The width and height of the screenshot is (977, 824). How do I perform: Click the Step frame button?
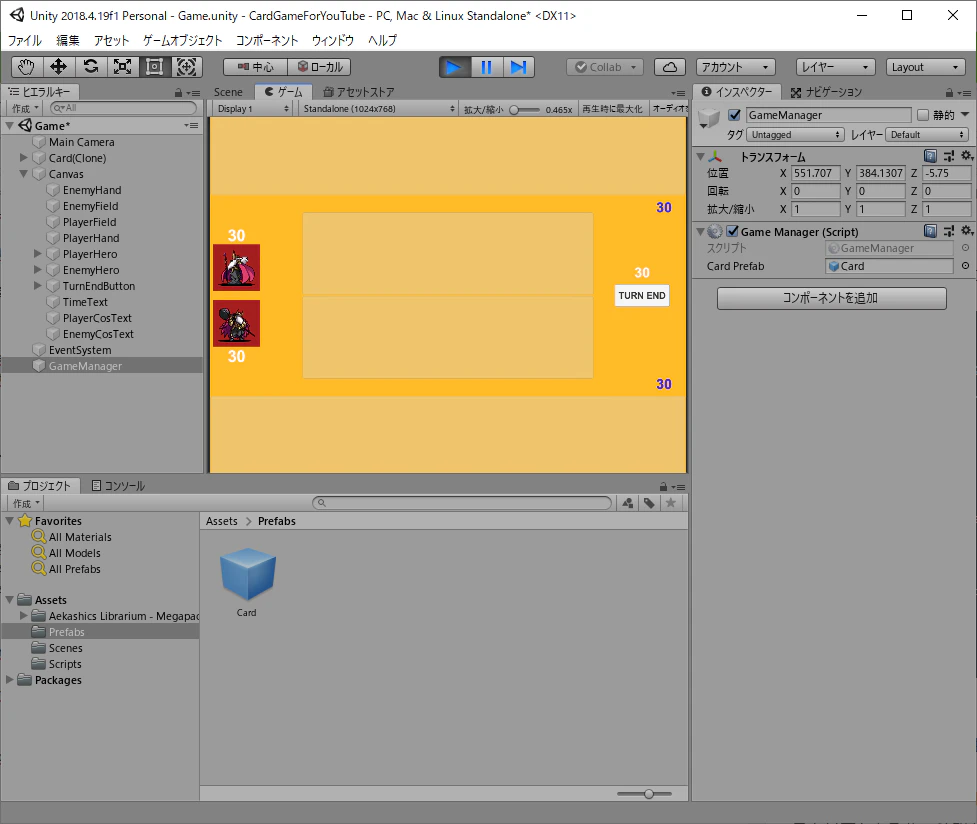(518, 67)
